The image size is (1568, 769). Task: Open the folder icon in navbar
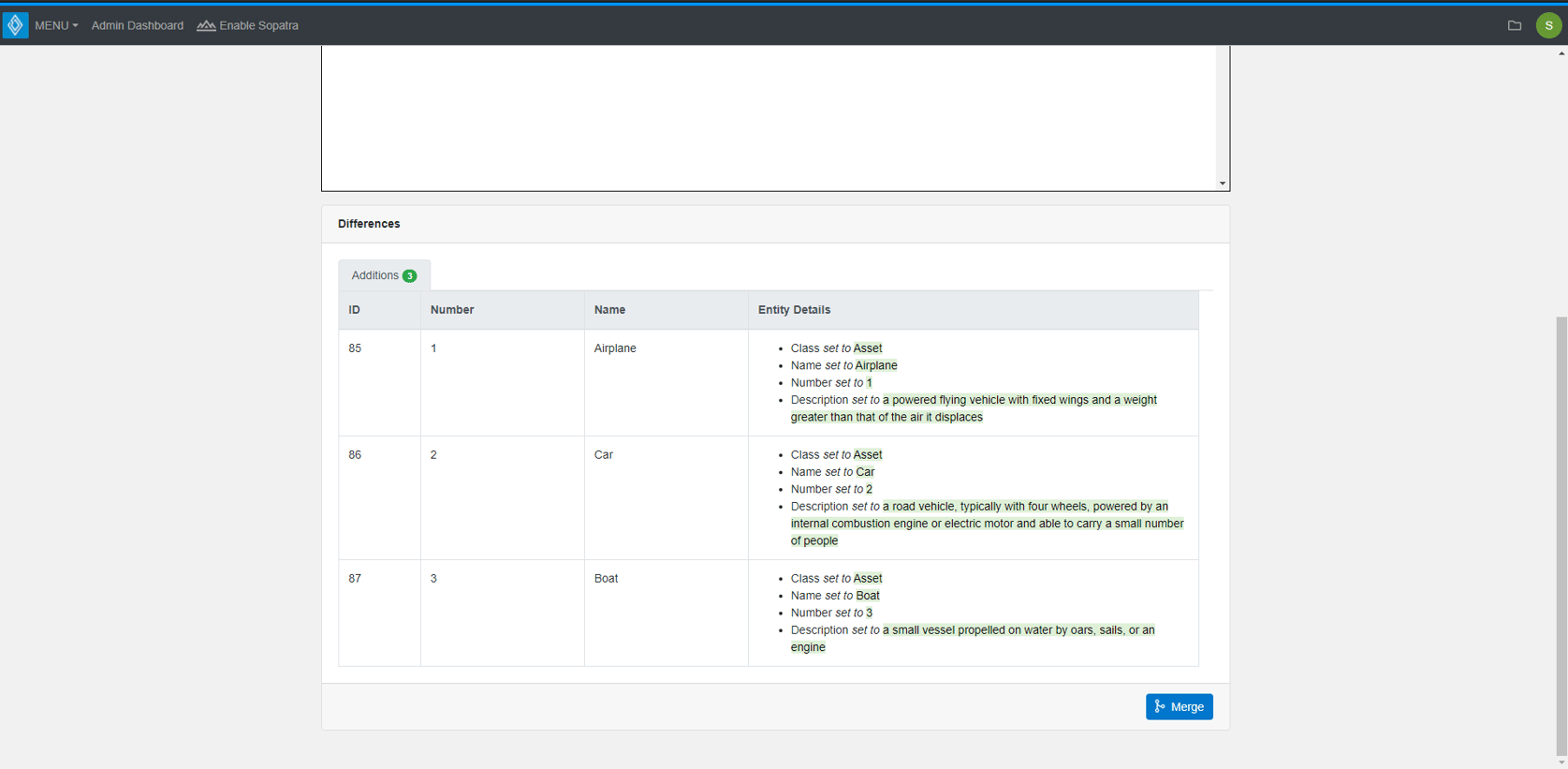coord(1515,25)
